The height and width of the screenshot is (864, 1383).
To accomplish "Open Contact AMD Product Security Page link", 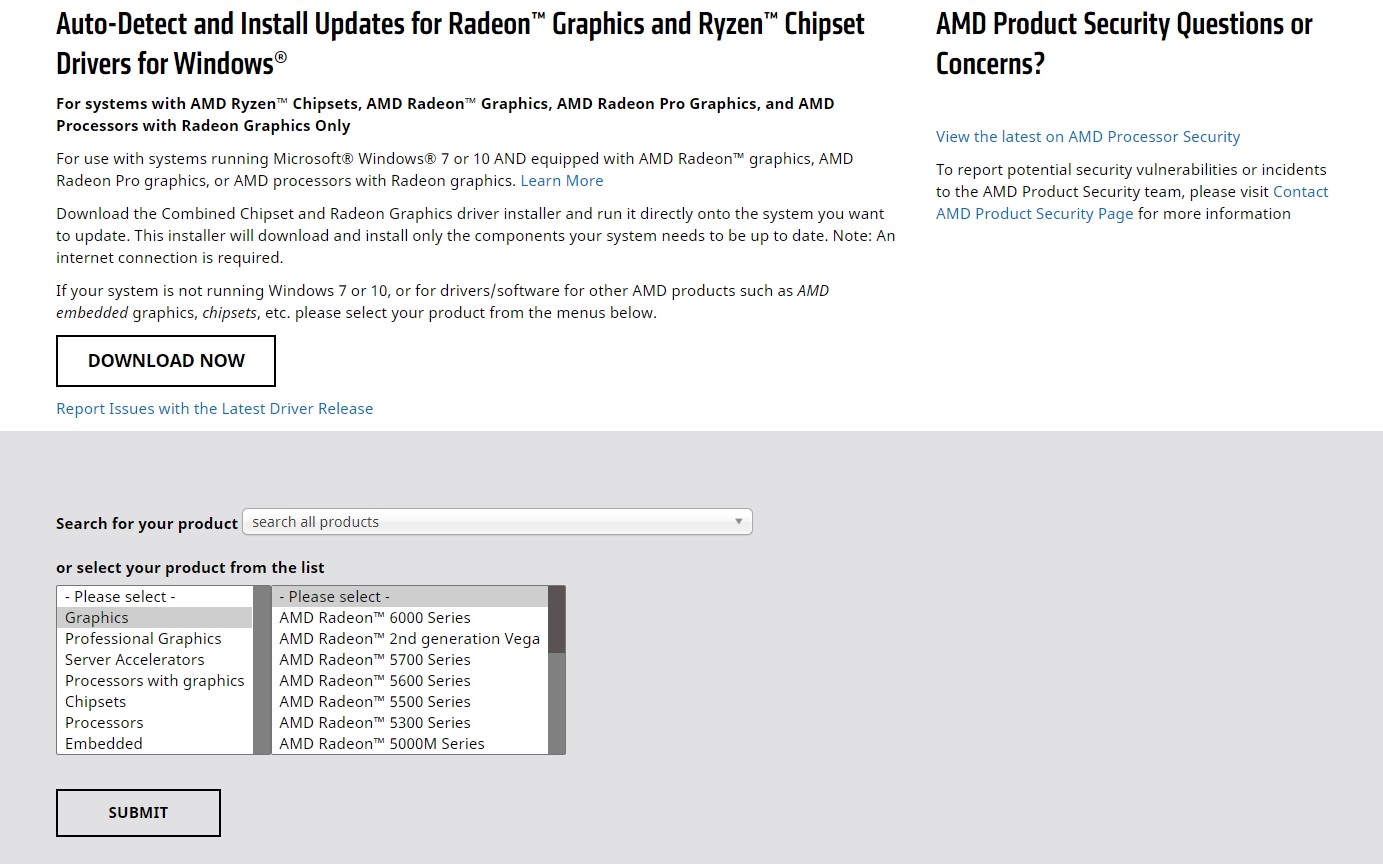I will 1132,203.
